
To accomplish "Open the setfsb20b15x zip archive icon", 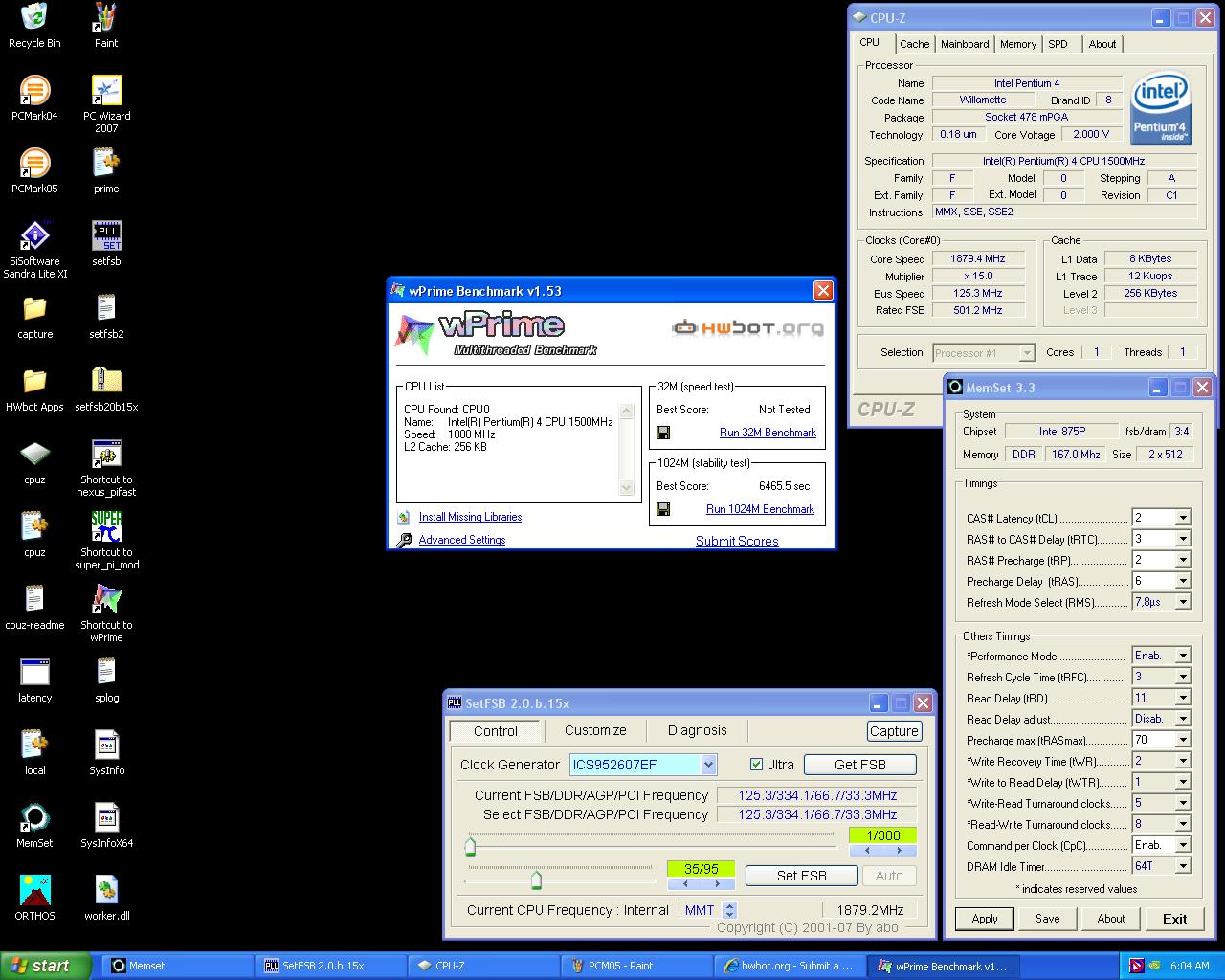I will coord(106,390).
